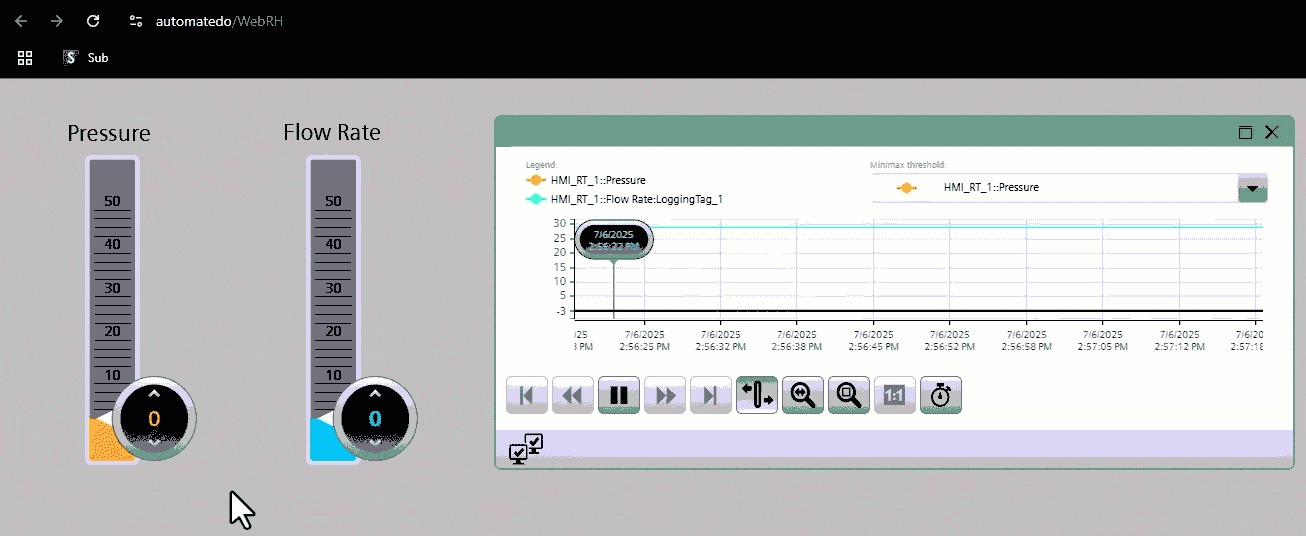Reset trend view with 1:1 button
This screenshot has height=536, width=1306.
click(895, 395)
